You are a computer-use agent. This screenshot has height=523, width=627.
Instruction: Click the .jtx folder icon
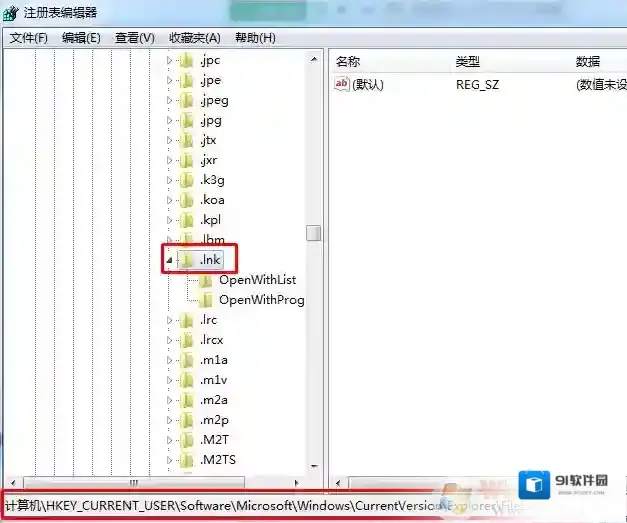pos(187,140)
